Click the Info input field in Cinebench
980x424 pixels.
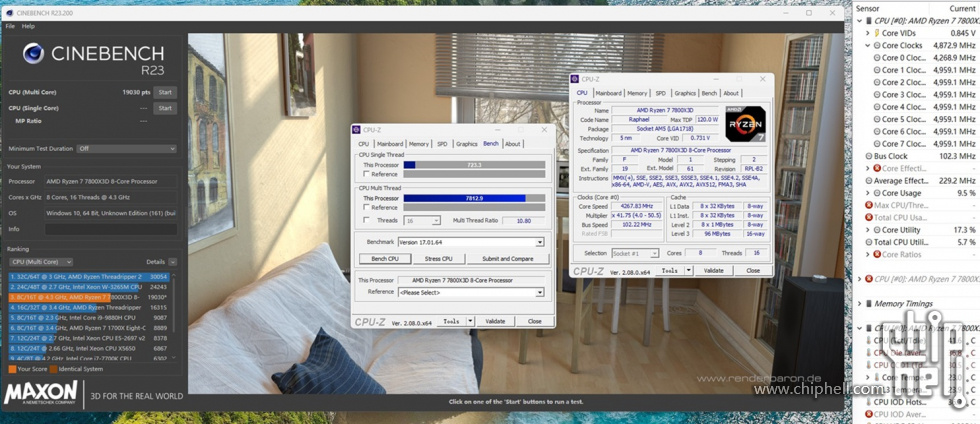(111, 229)
